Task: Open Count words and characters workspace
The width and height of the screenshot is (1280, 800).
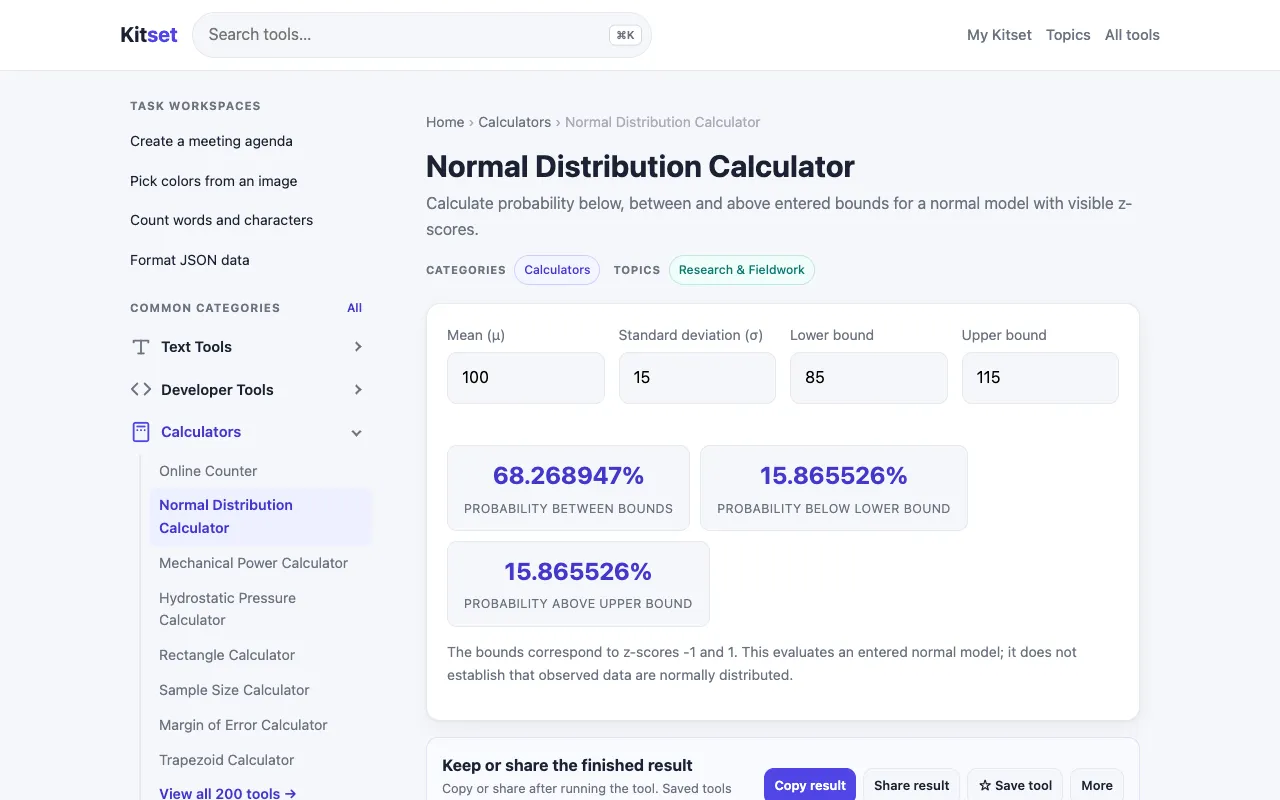Action: point(221,220)
